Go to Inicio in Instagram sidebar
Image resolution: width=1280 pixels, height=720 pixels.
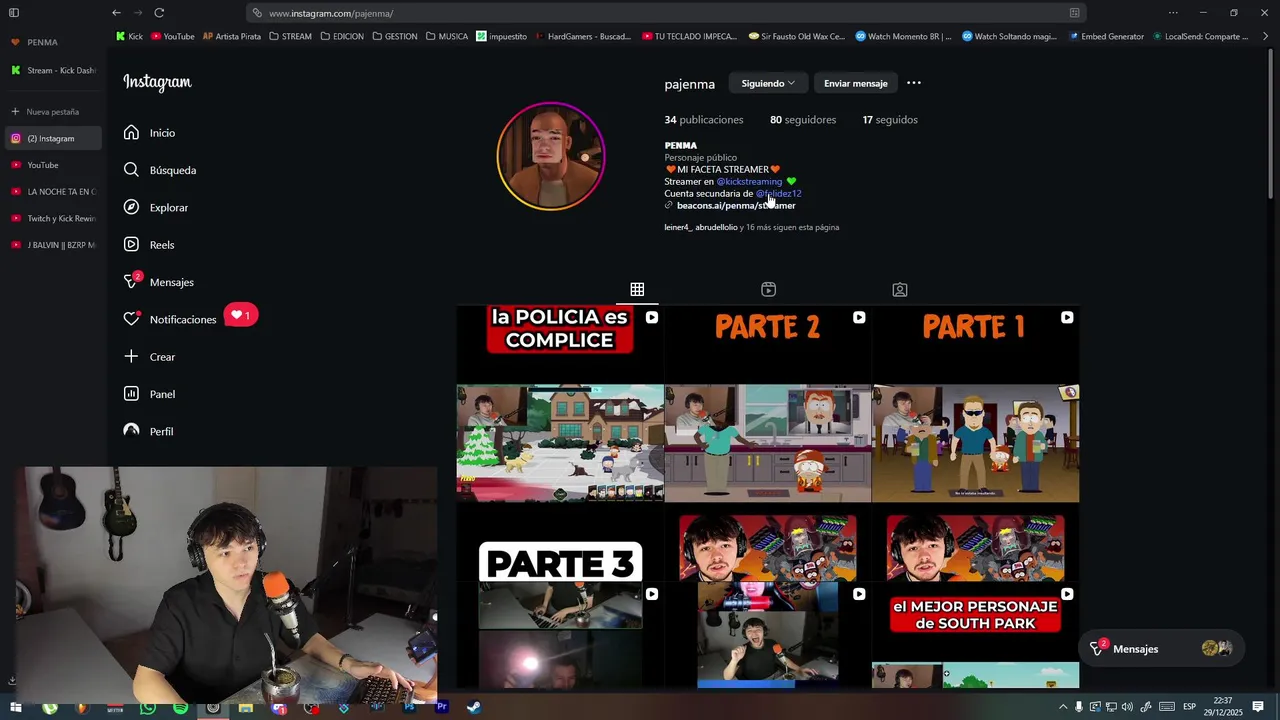(150, 133)
